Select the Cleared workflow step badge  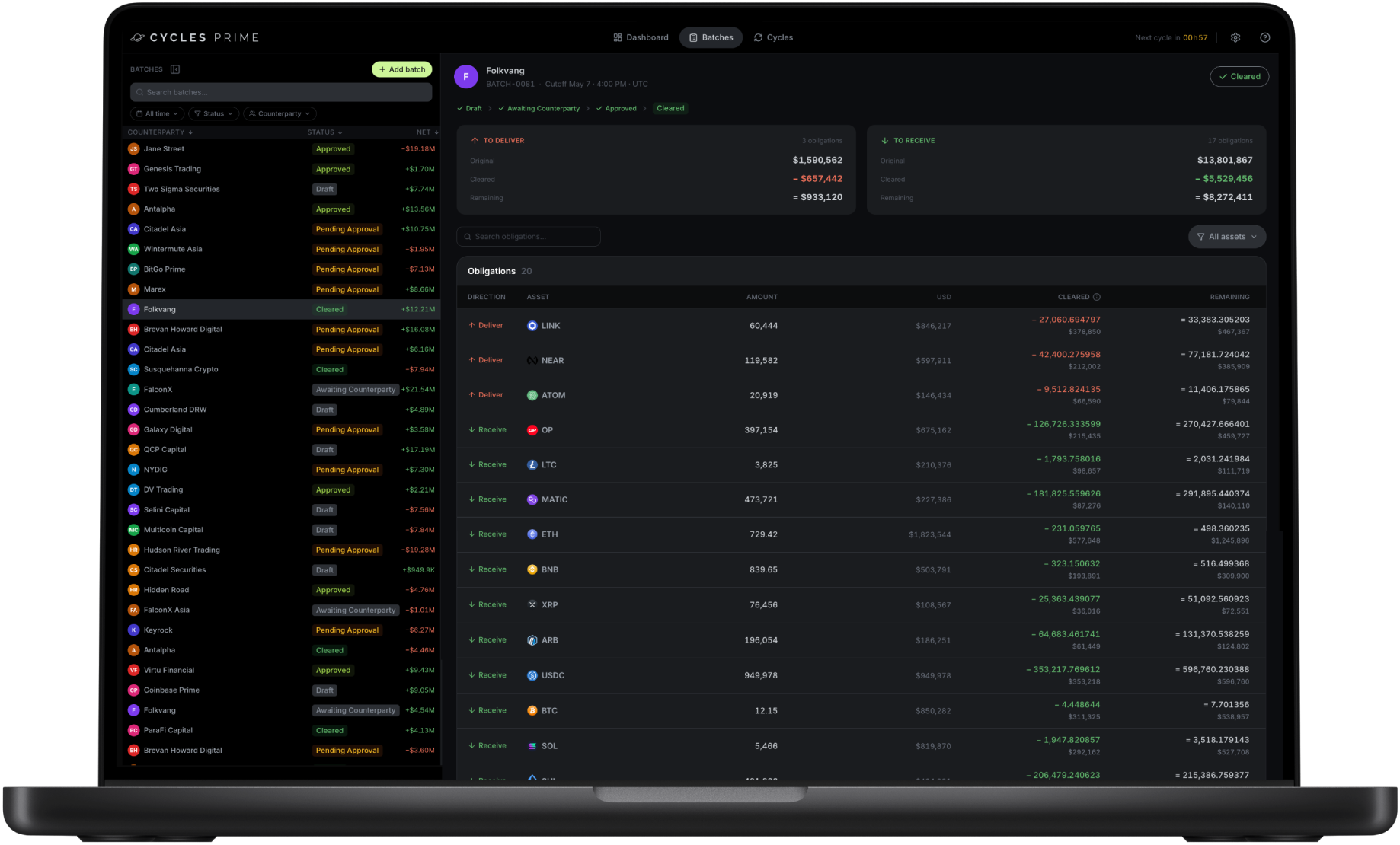670,108
